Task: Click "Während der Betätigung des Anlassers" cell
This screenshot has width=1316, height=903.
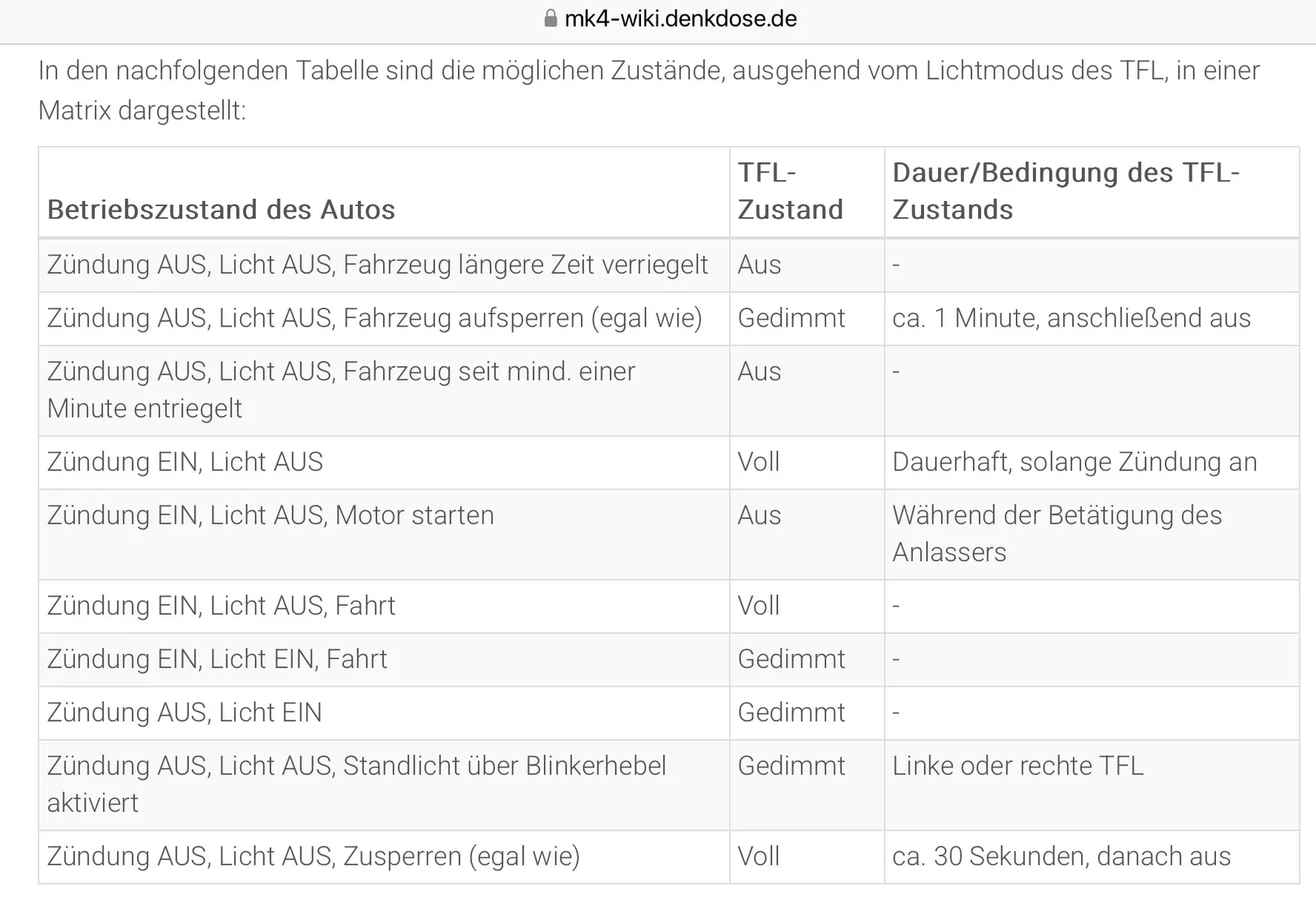Action: click(1056, 534)
